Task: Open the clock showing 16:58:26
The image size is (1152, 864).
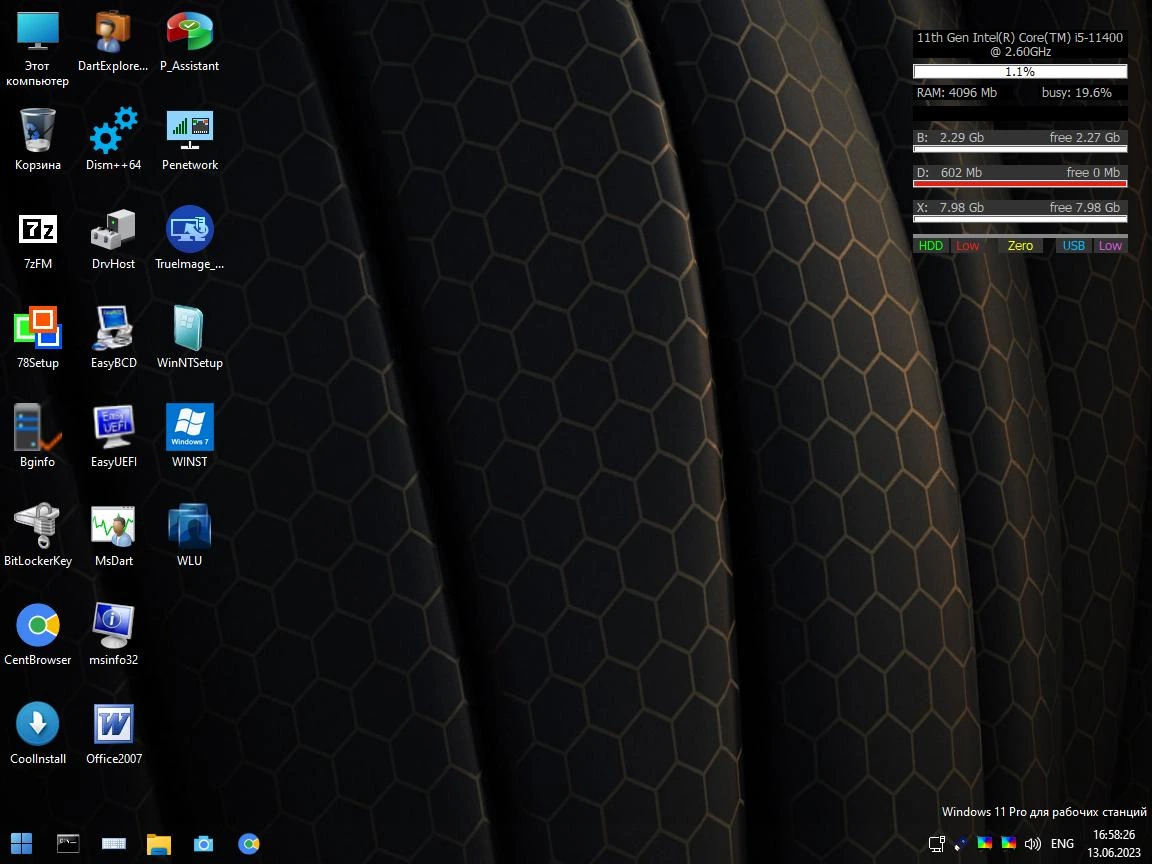Action: click(x=1114, y=835)
